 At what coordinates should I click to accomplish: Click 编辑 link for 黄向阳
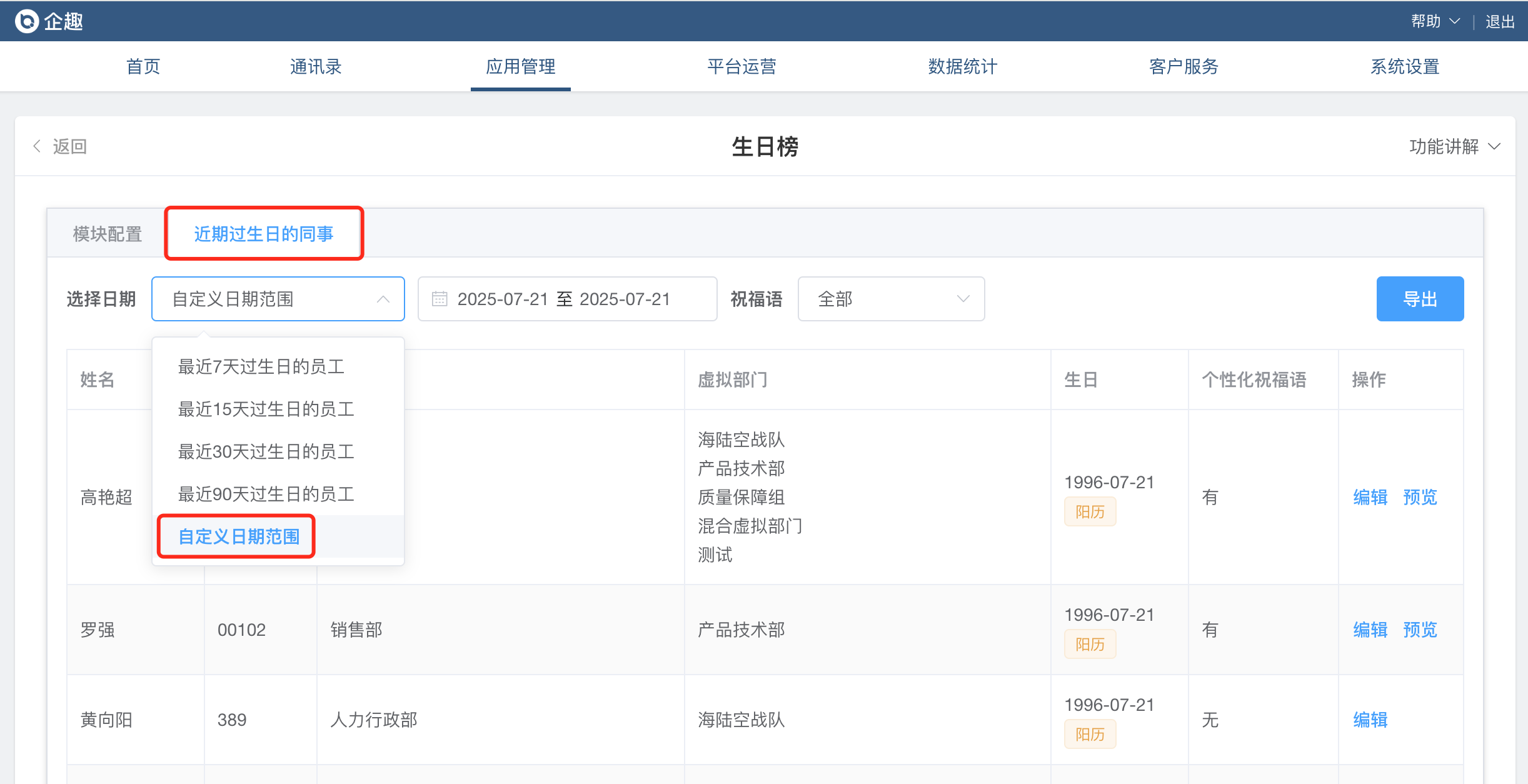[1370, 720]
